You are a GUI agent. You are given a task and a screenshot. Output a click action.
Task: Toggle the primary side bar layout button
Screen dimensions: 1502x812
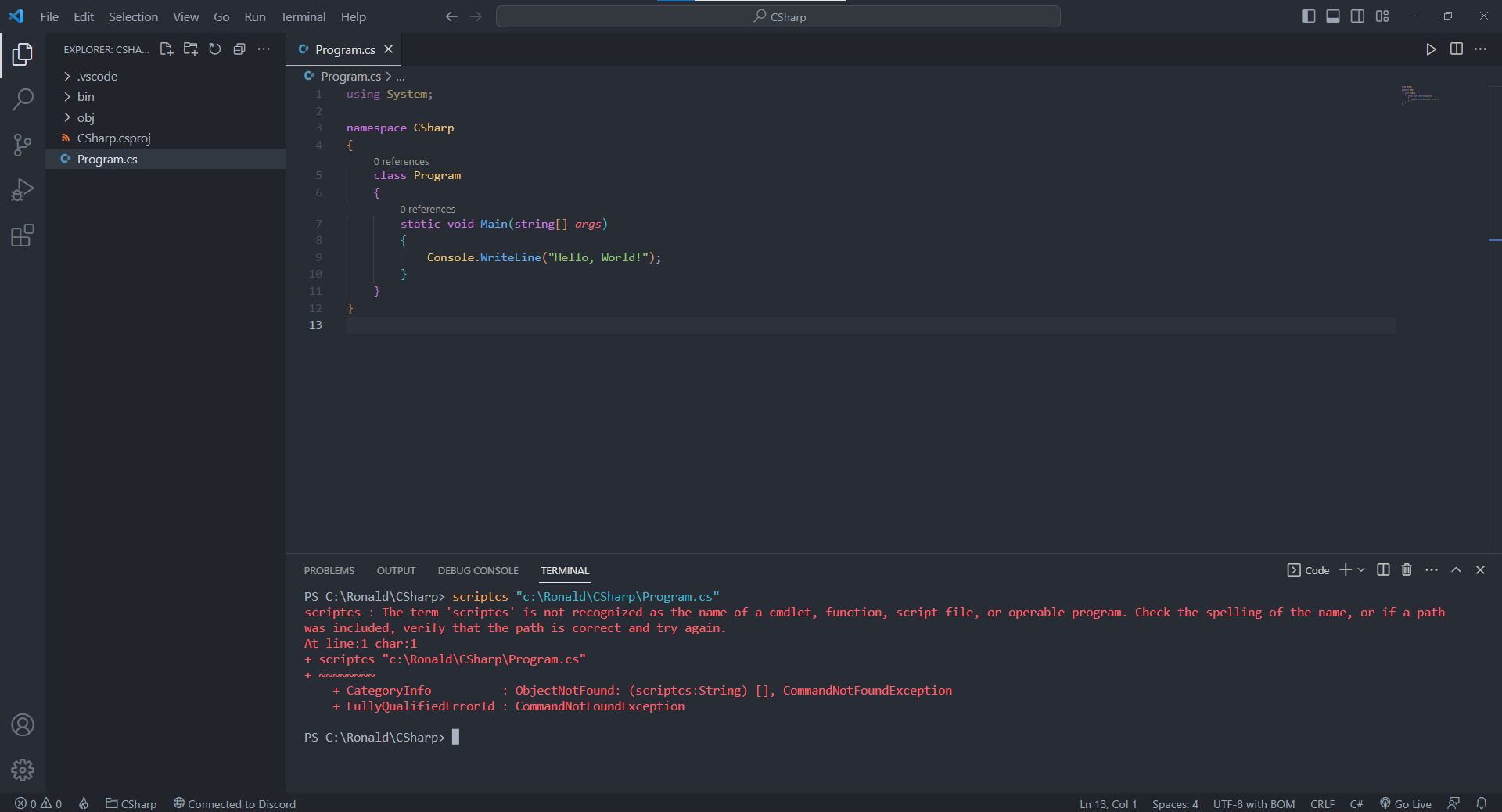coord(1308,16)
